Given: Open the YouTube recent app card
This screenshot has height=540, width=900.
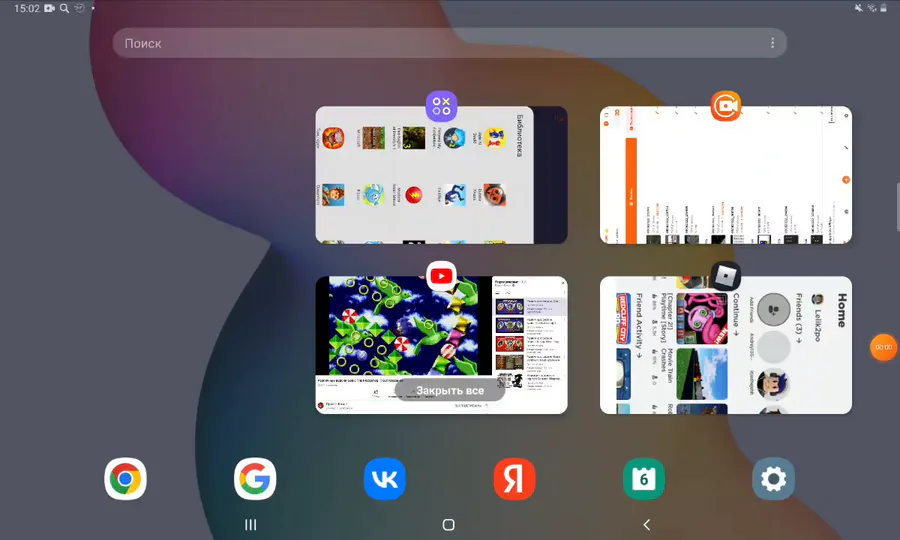Looking at the screenshot, I should (x=441, y=345).
